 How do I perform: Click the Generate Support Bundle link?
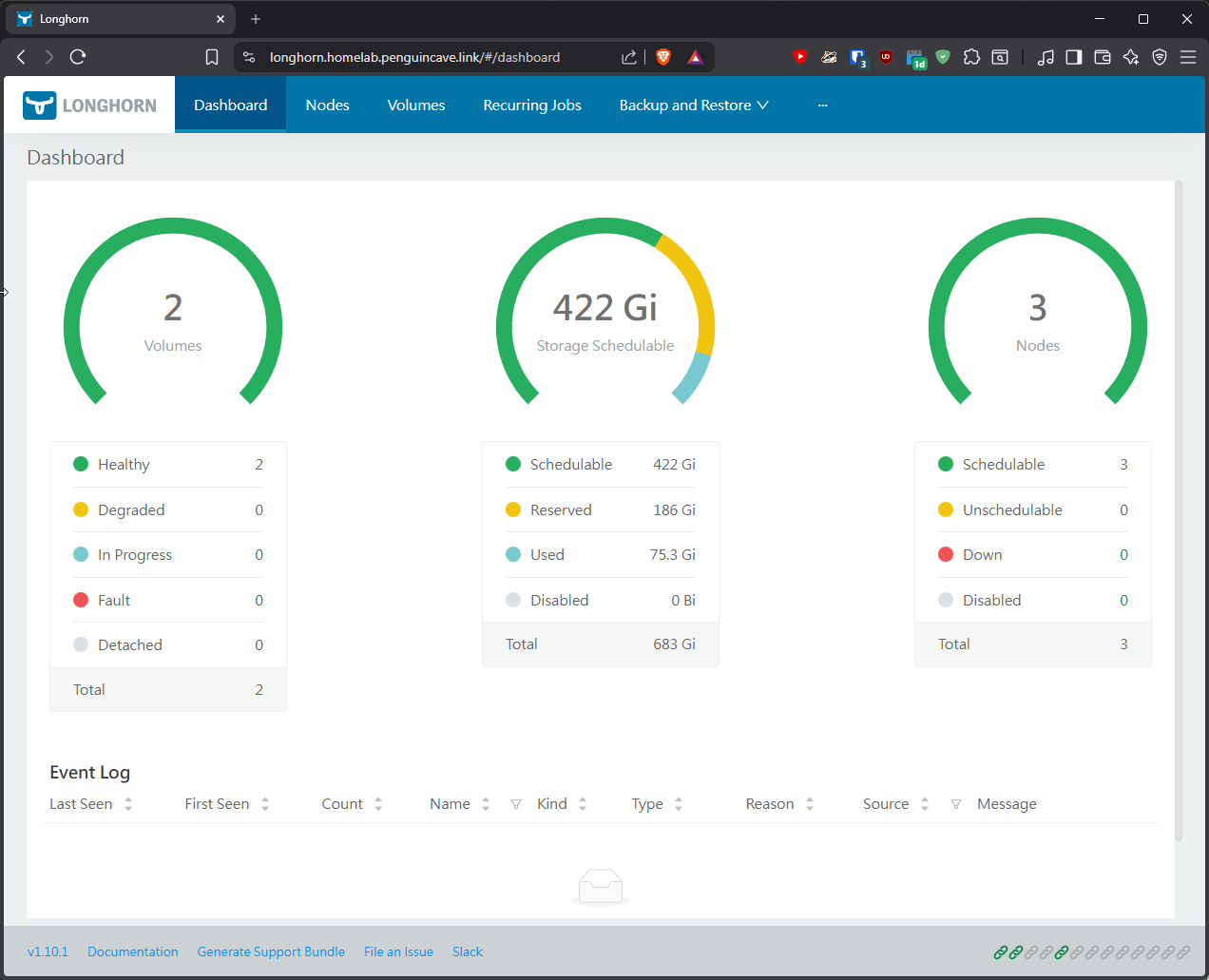pyautogui.click(x=271, y=951)
